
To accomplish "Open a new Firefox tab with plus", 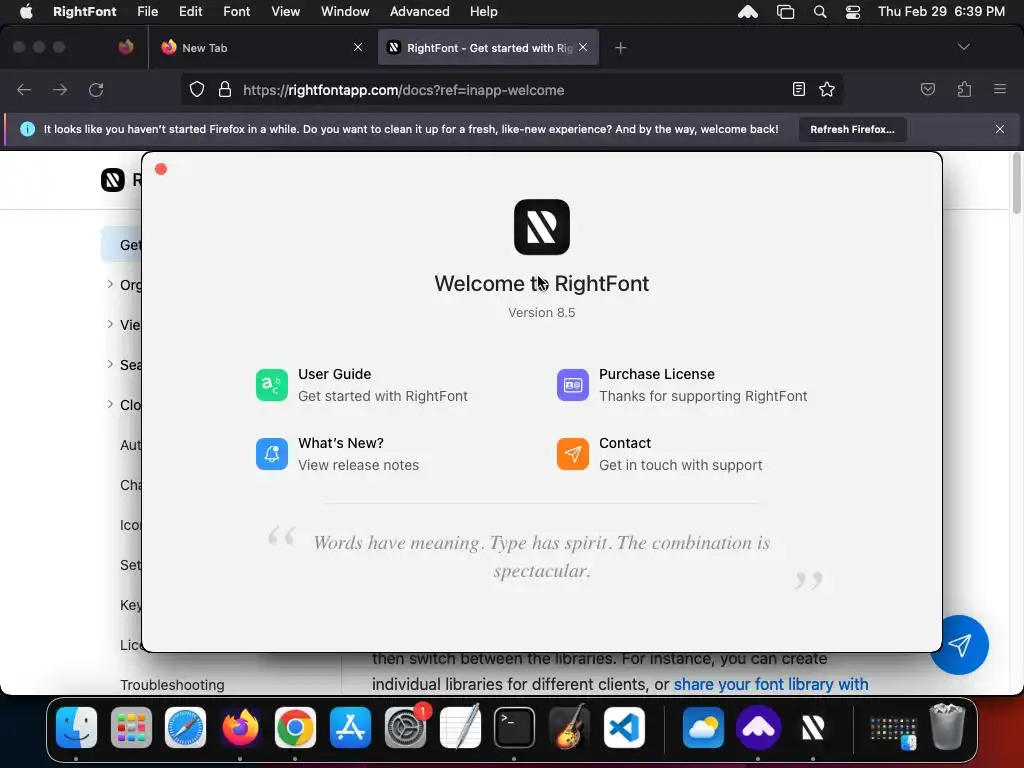I will click(620, 48).
